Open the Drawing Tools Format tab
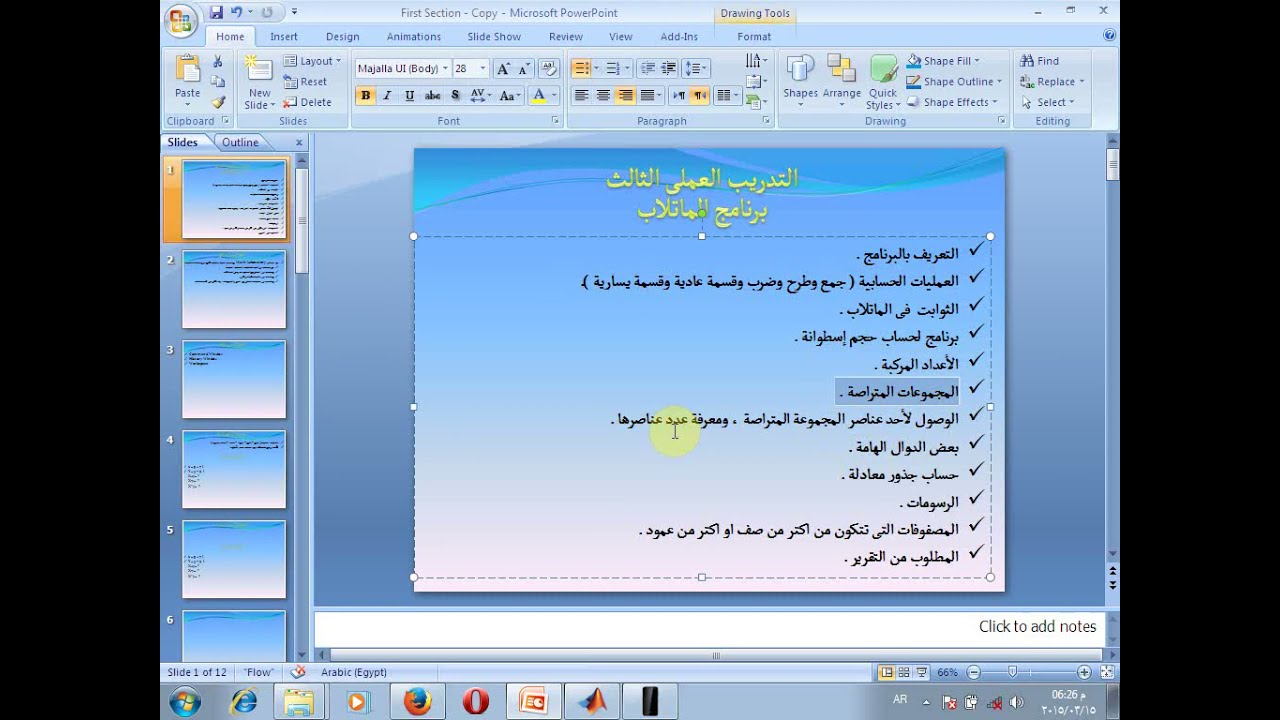Screen dimensions: 1280x720 point(754,36)
